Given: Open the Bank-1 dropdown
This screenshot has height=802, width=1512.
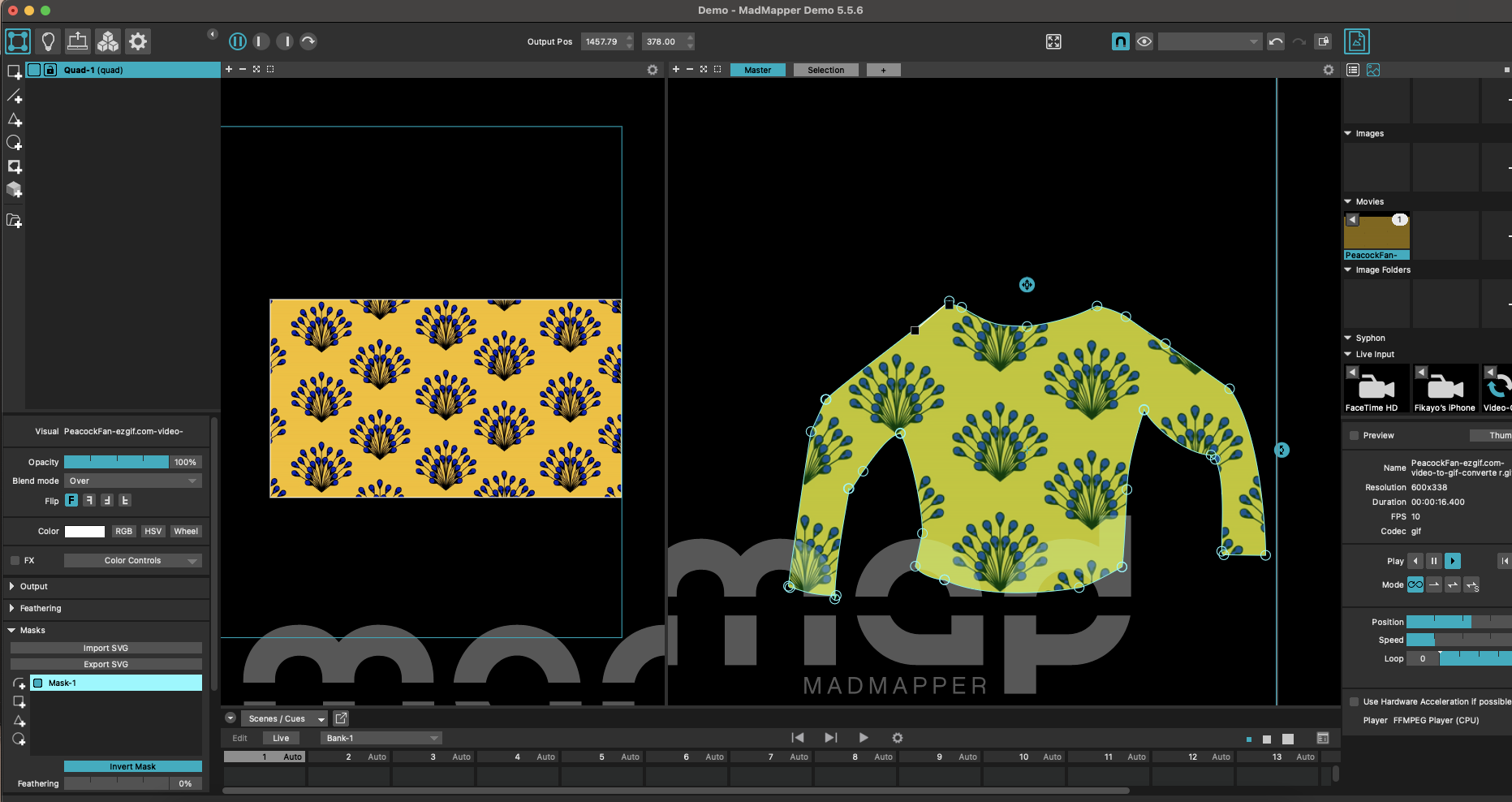Looking at the screenshot, I should tap(381, 738).
